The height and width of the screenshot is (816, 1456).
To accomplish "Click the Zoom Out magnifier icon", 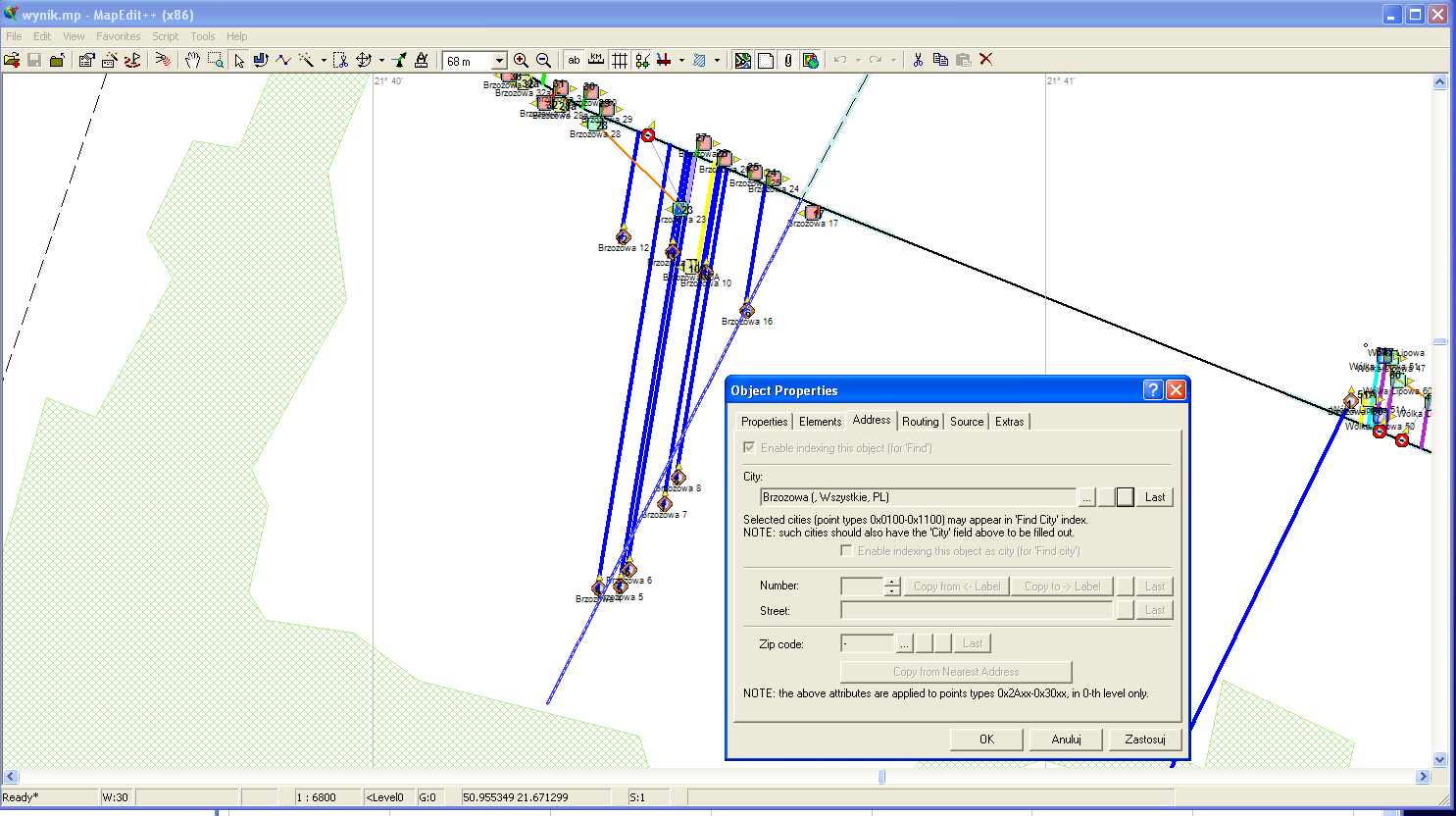I will [544, 60].
